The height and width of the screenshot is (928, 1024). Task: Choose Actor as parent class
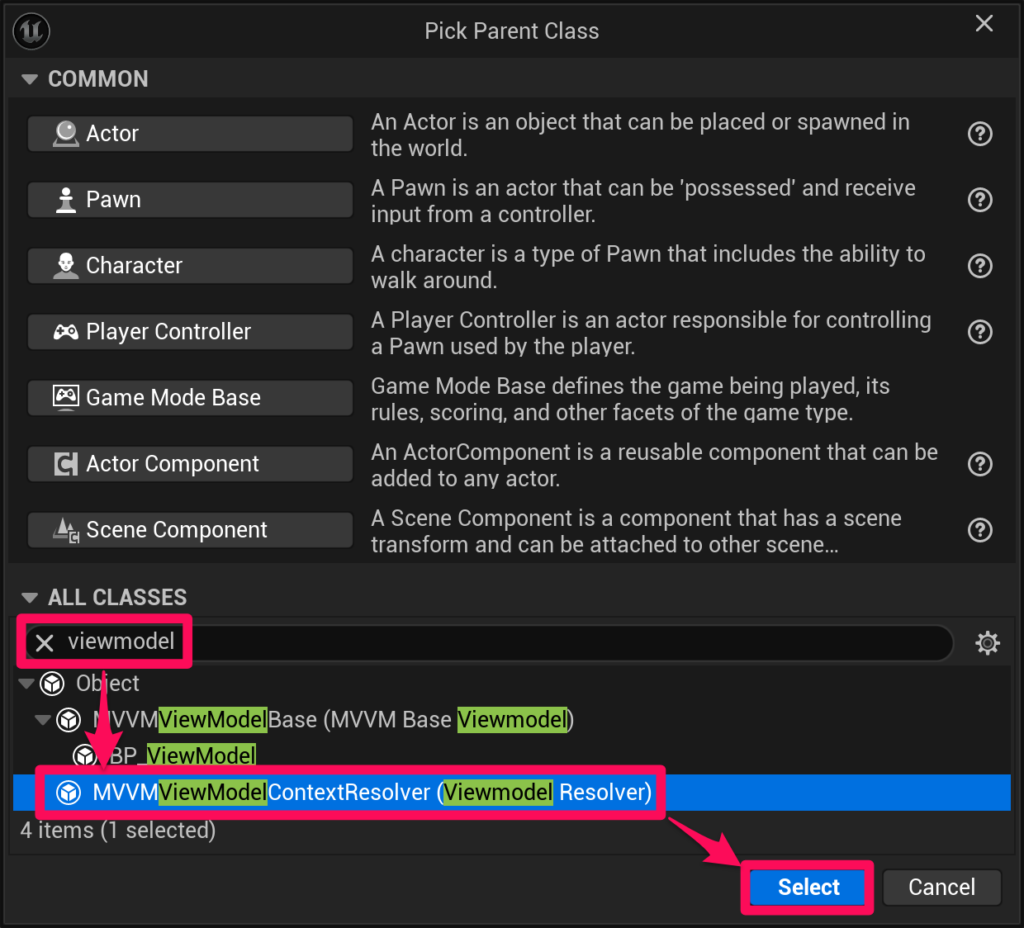190,134
